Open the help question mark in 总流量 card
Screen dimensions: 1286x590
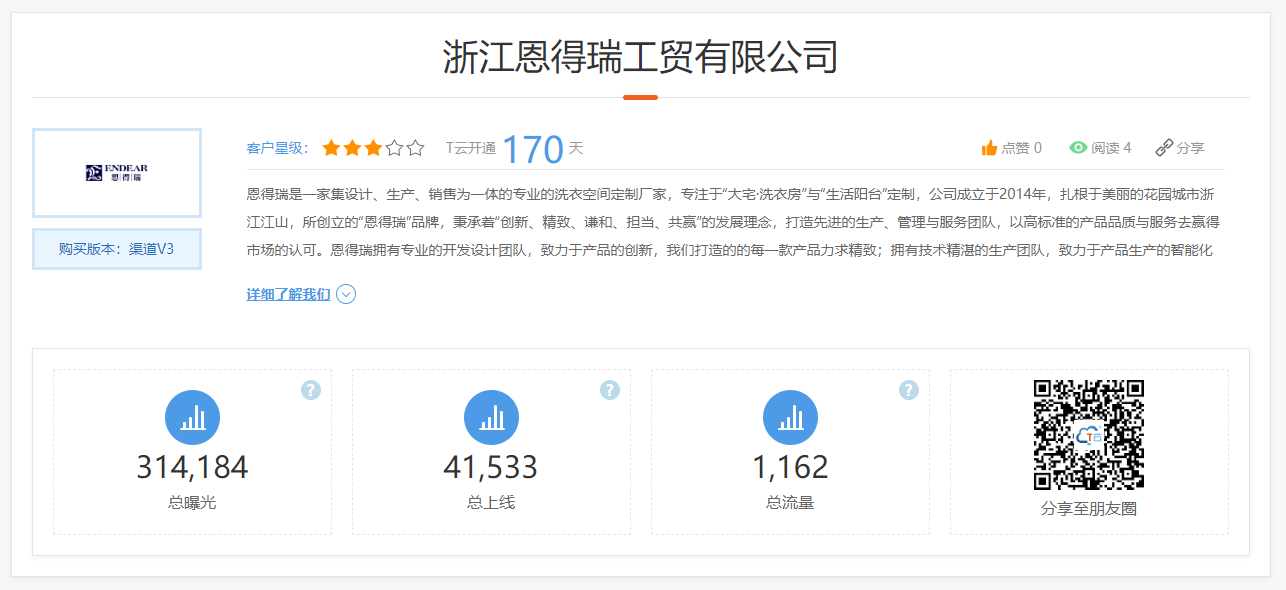point(908,390)
